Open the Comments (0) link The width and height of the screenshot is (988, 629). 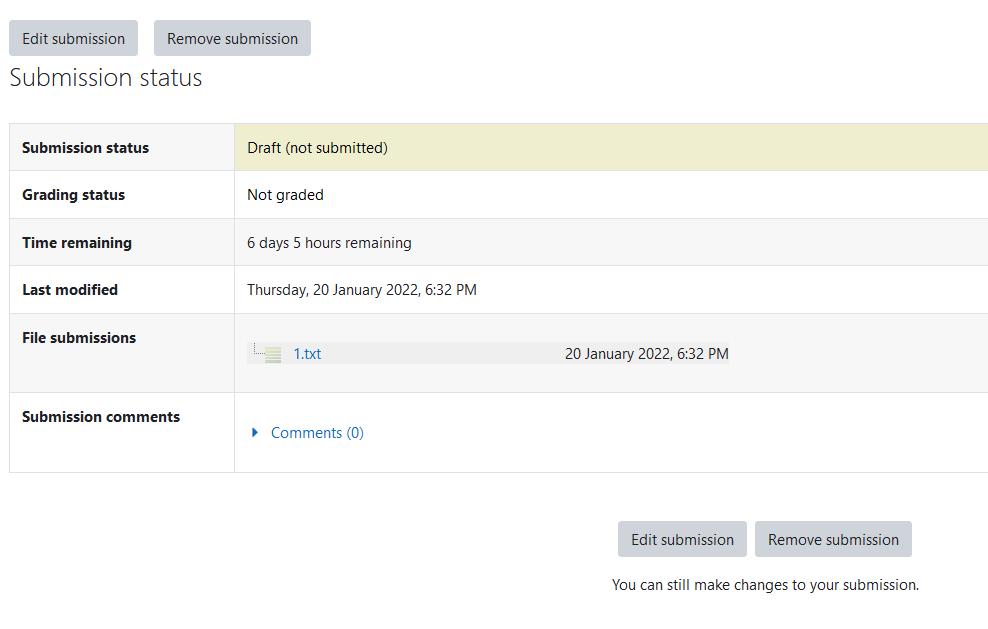[x=317, y=433]
